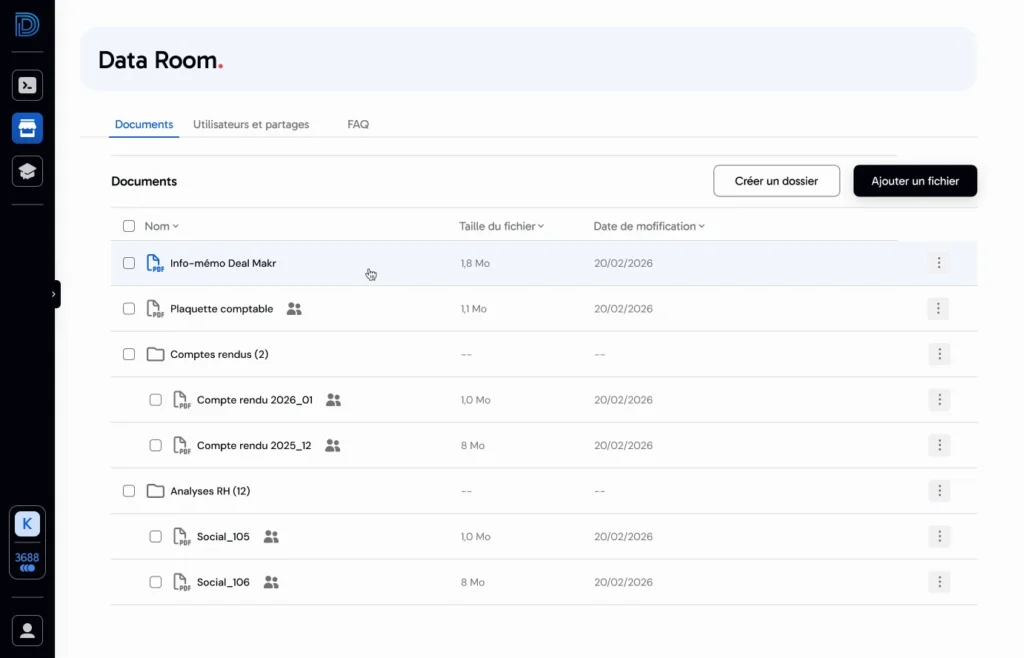The image size is (1024, 658).
Task: Click the 3688 credits counter
Action: (27, 562)
